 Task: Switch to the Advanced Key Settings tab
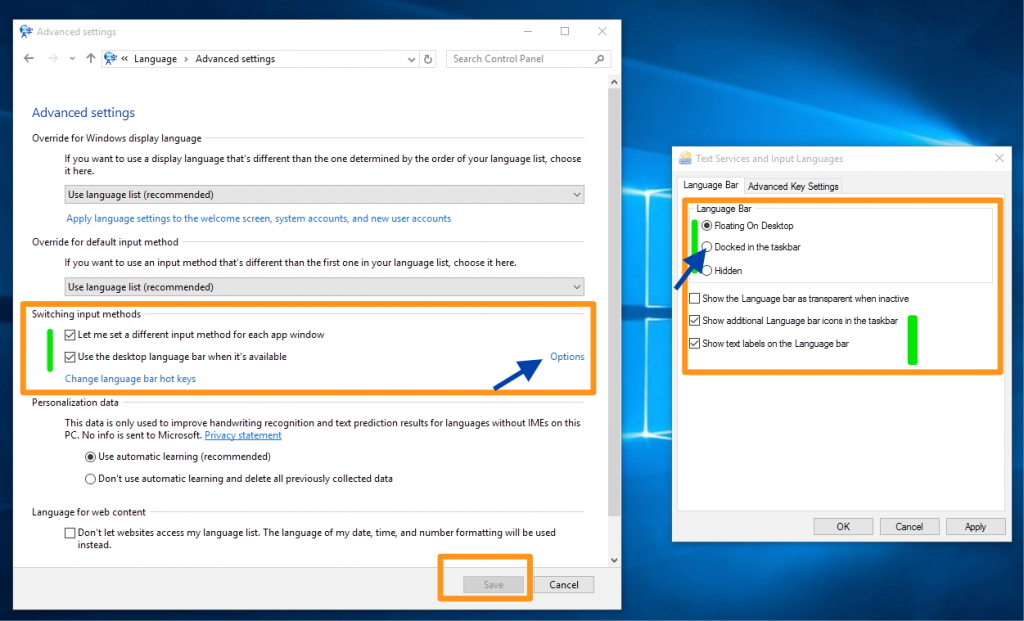(793, 186)
